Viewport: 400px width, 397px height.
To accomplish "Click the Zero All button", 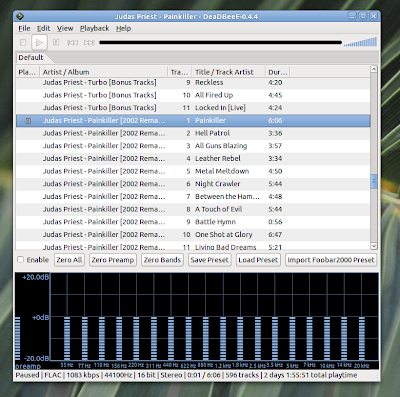I will [69, 260].
